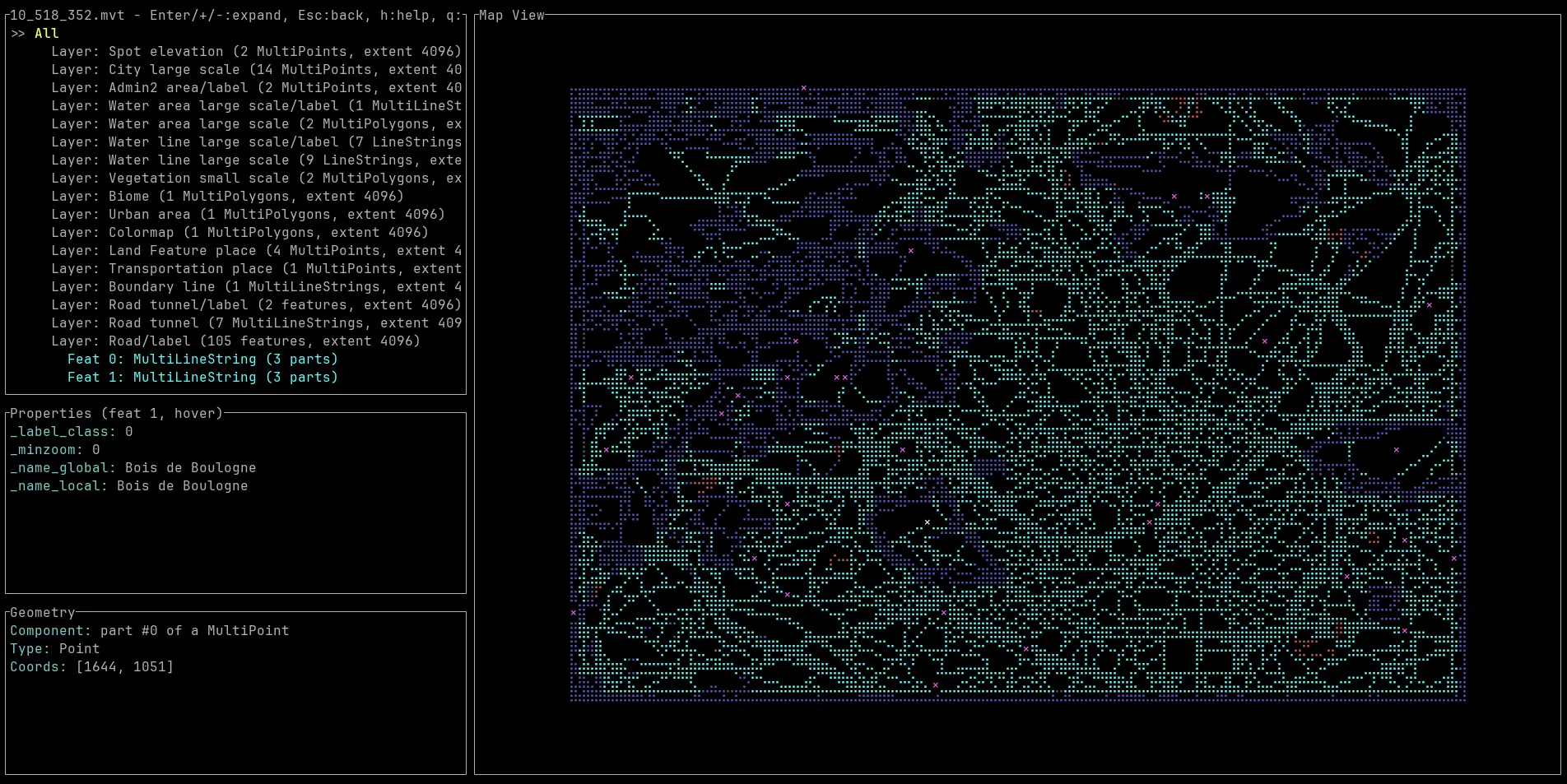Screen dimensions: 1567x784
Task: Select "Feat 0: MultiLineString (3 parts)"
Action: (x=202, y=359)
